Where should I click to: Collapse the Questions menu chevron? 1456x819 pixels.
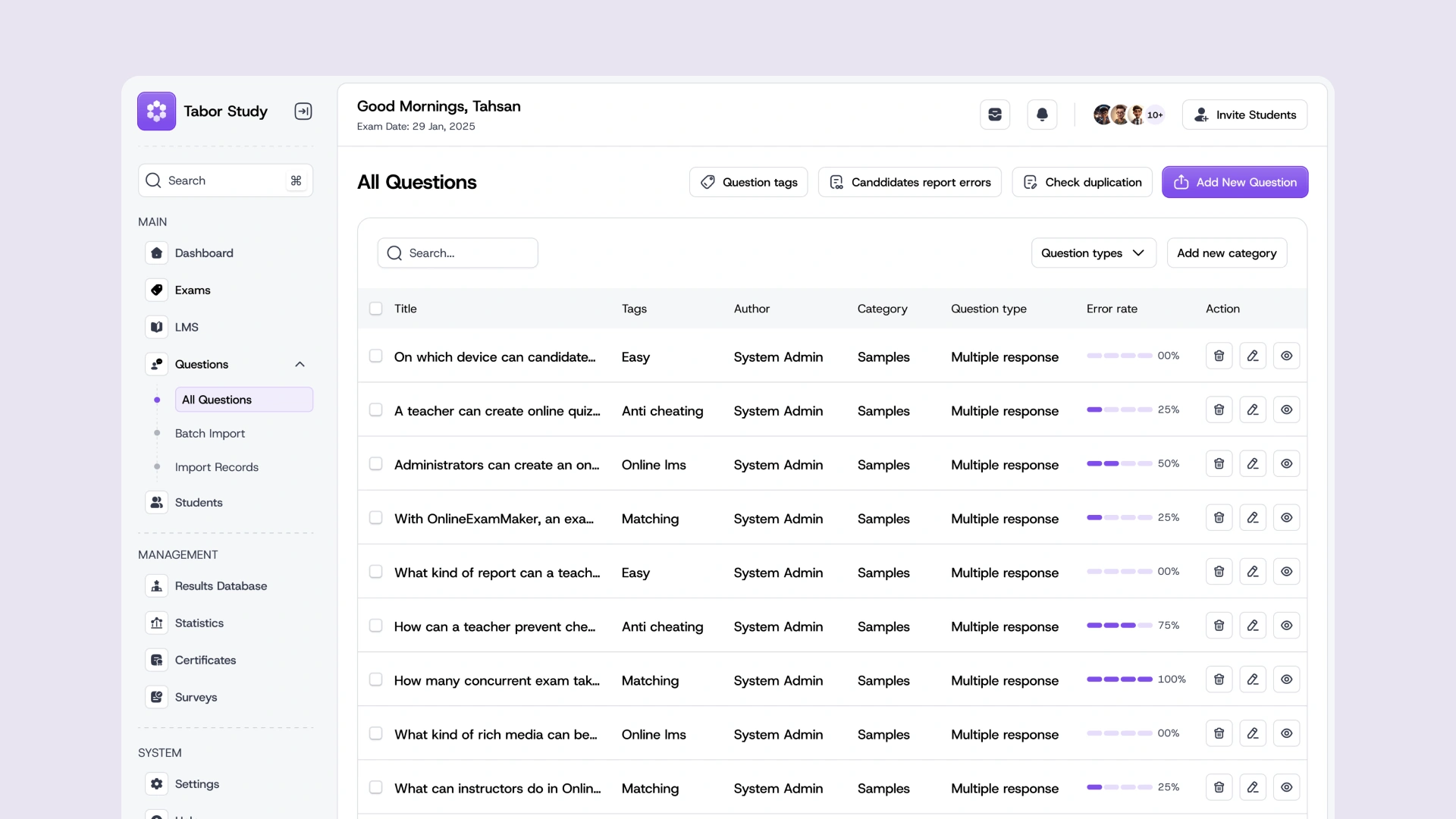pos(300,364)
